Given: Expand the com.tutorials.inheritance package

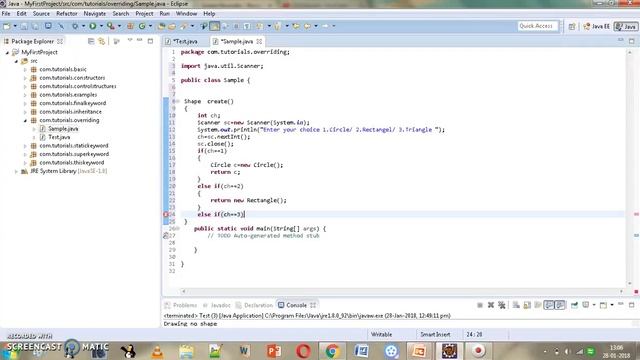Looking at the screenshot, I should [x=25, y=112].
